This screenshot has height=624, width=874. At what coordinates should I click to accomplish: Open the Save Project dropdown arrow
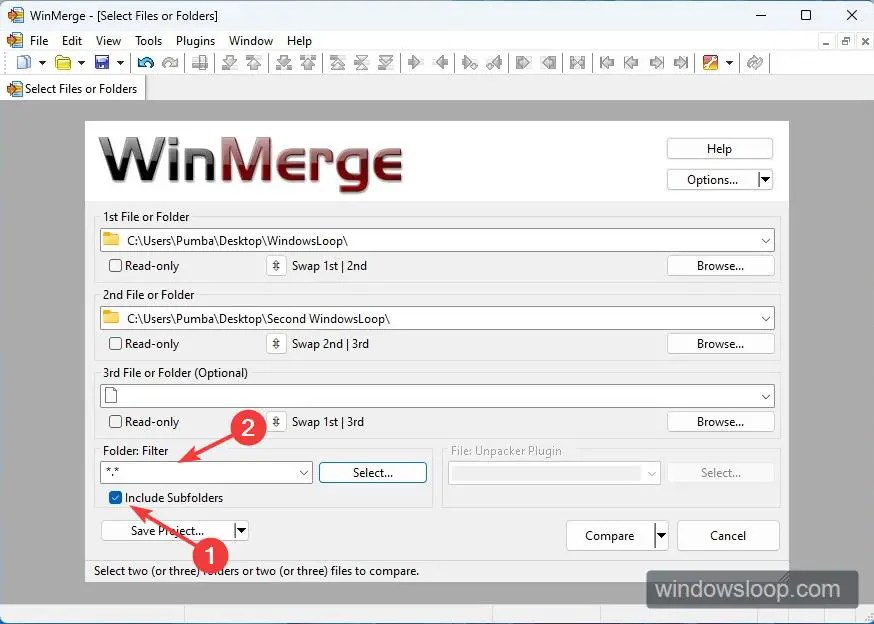click(241, 531)
